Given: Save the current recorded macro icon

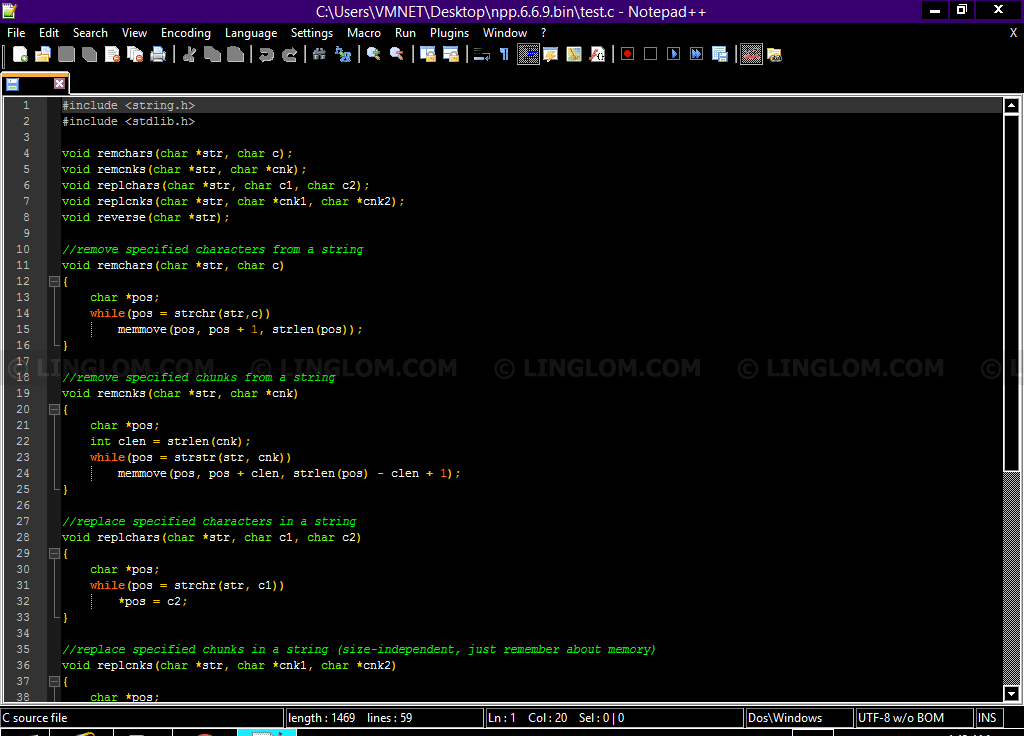Looking at the screenshot, I should point(720,55).
